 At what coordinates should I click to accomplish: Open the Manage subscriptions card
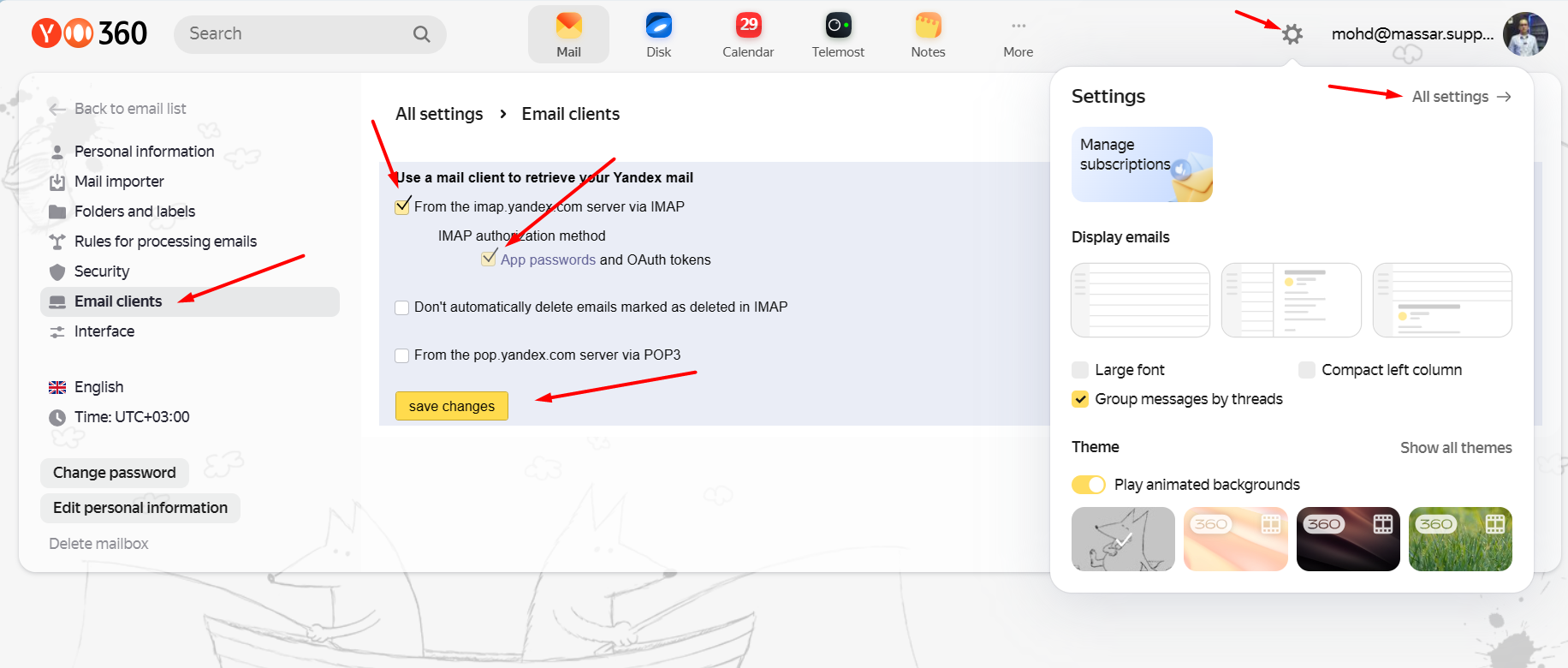(x=1142, y=164)
